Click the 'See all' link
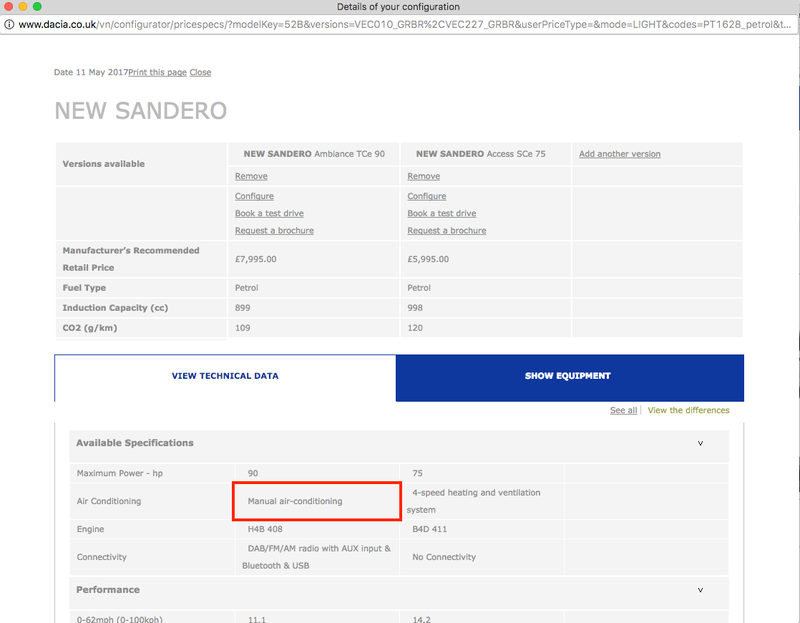800x623 pixels. coord(623,410)
